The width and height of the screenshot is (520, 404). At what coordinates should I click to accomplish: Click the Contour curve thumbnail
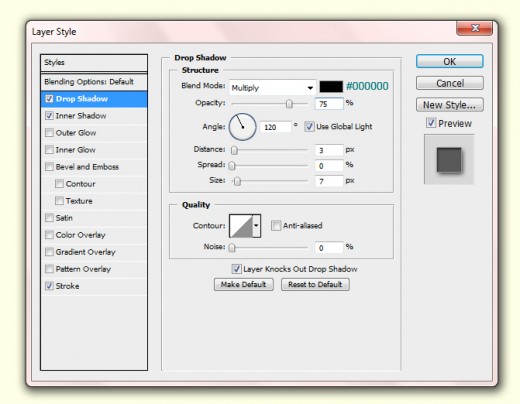[241, 226]
